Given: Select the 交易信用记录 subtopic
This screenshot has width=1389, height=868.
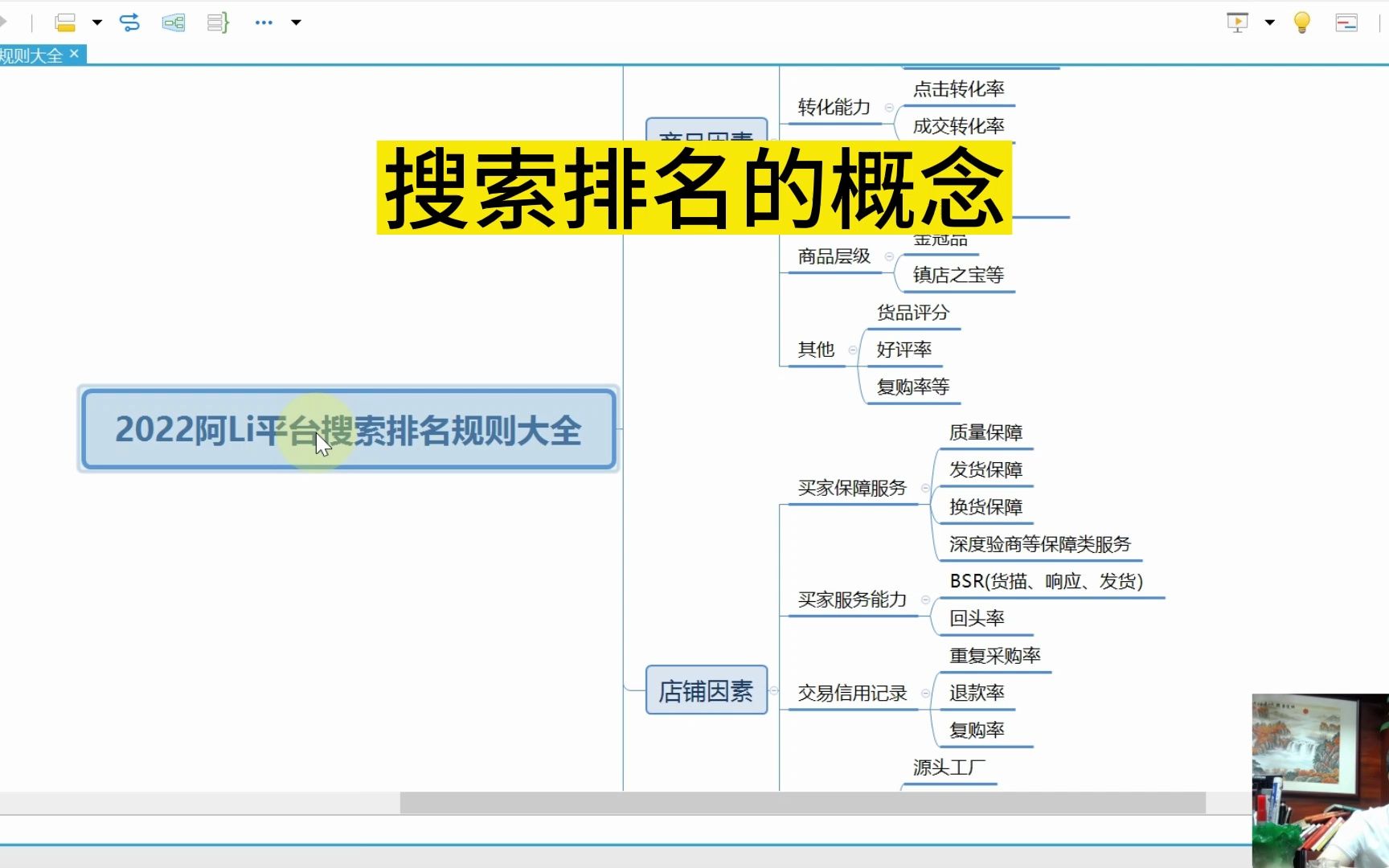Looking at the screenshot, I should click(852, 692).
